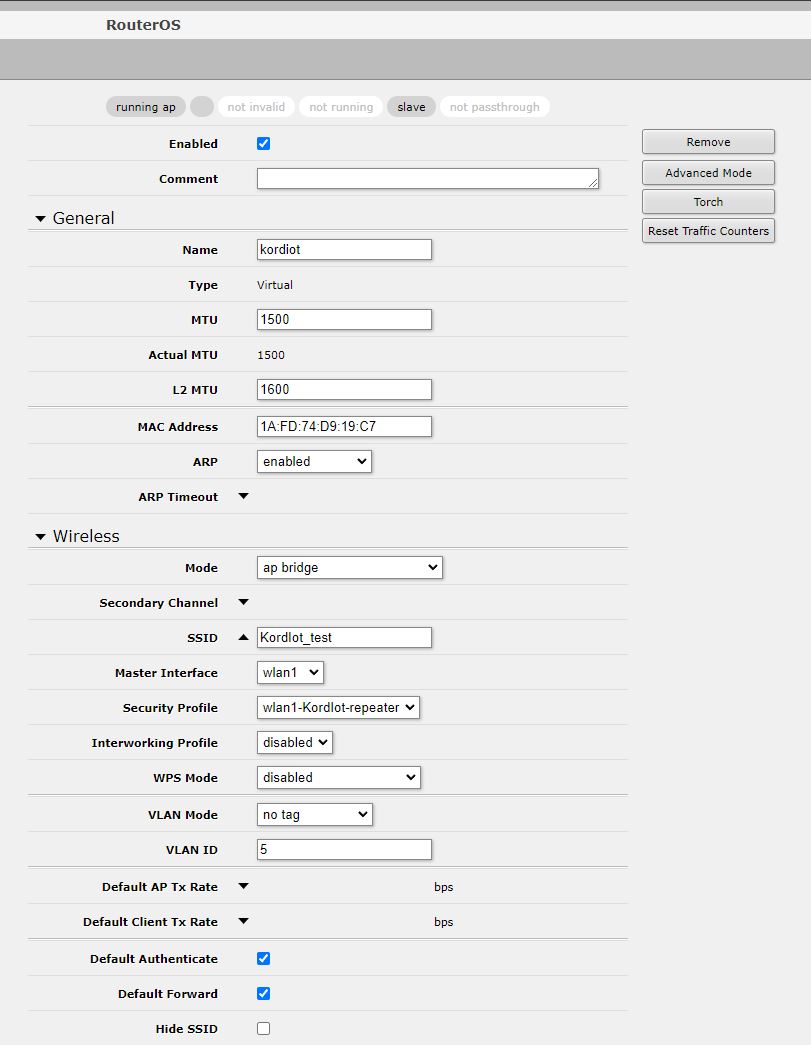Click the Remove button
Image resolution: width=811 pixels, height=1045 pixels.
[x=708, y=142]
